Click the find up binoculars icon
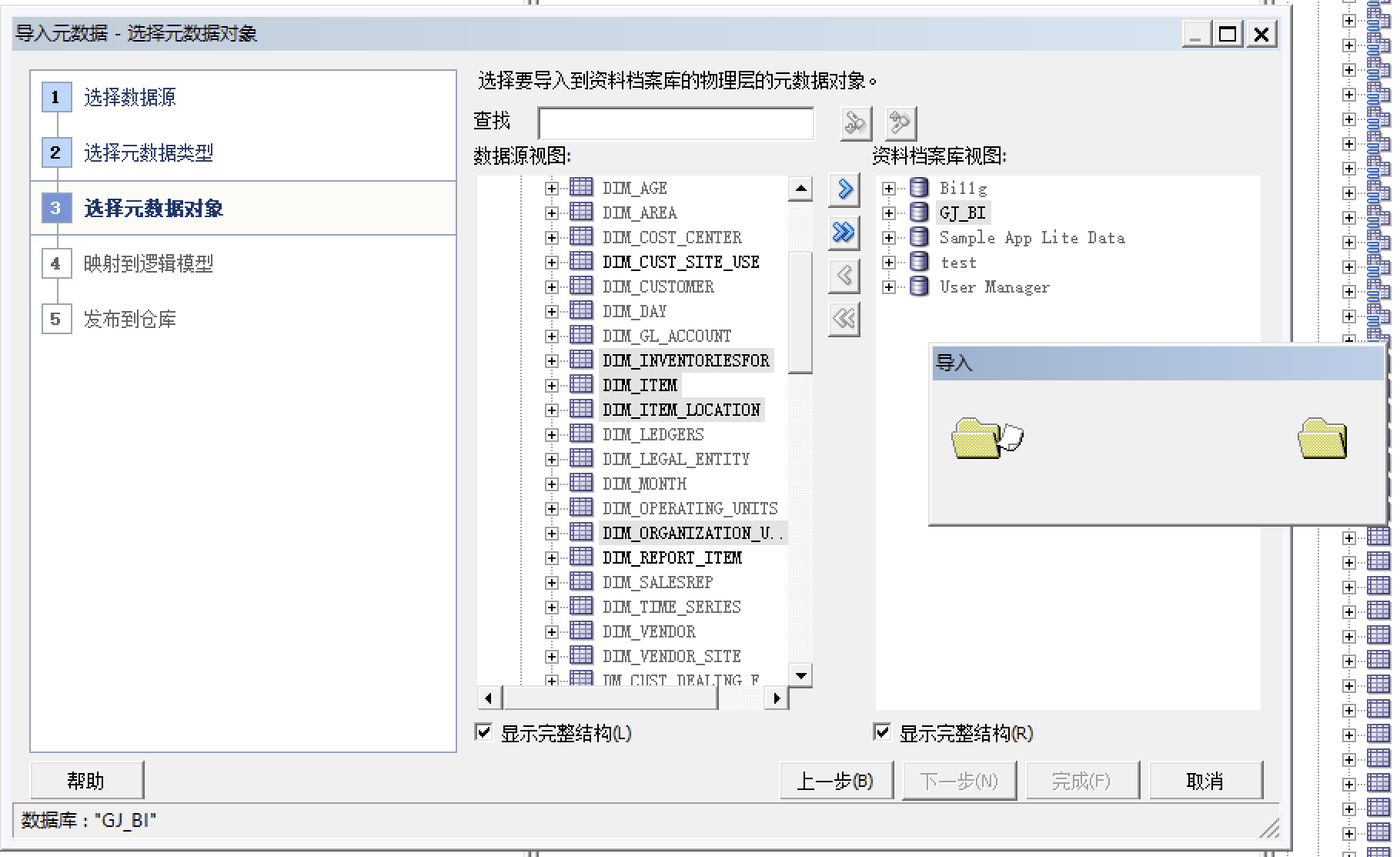This screenshot has width=1400, height=857. point(900,123)
